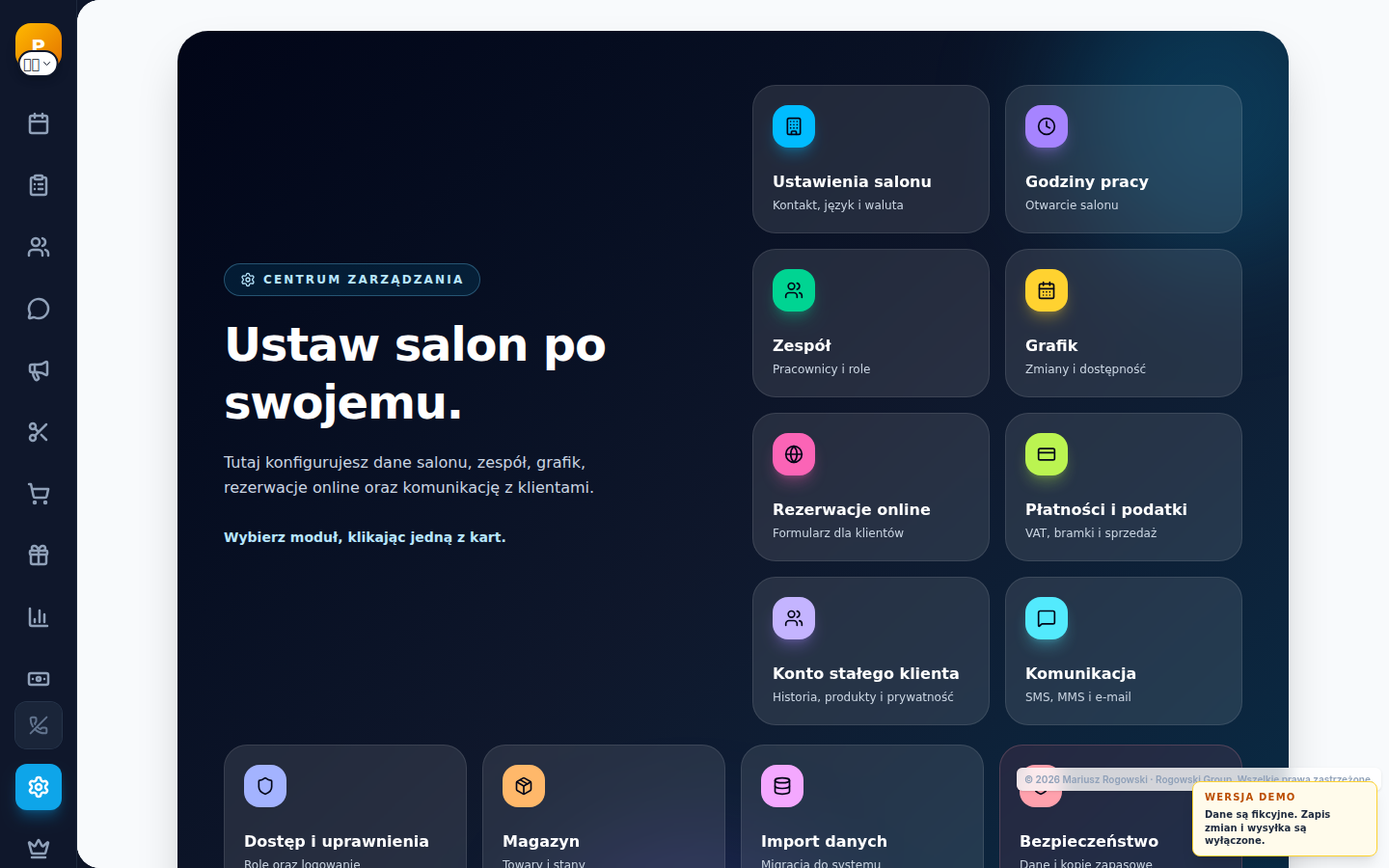
Task: Click the orange P logo in the sidebar
Action: [39, 39]
